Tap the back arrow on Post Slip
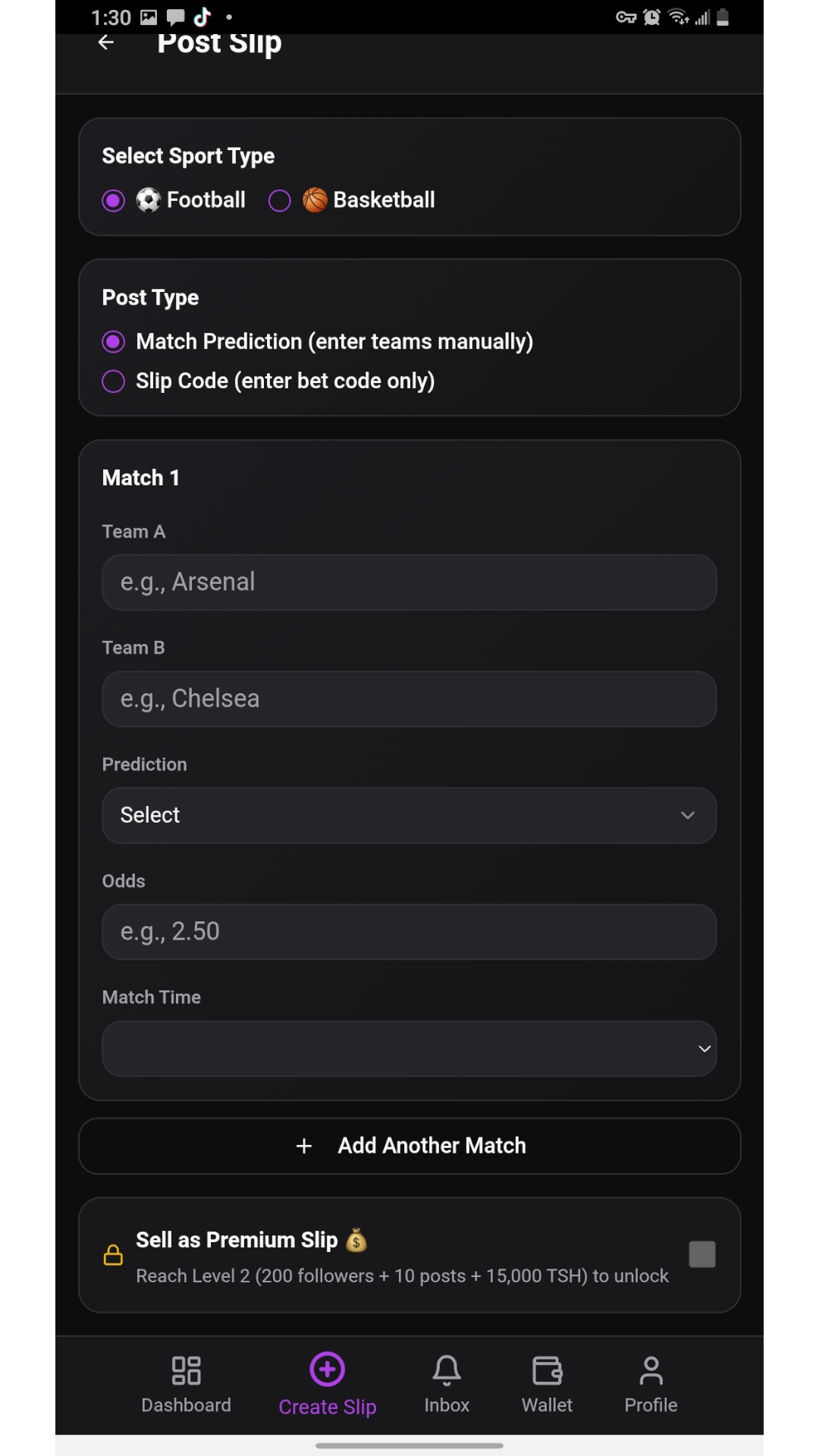 pyautogui.click(x=105, y=42)
